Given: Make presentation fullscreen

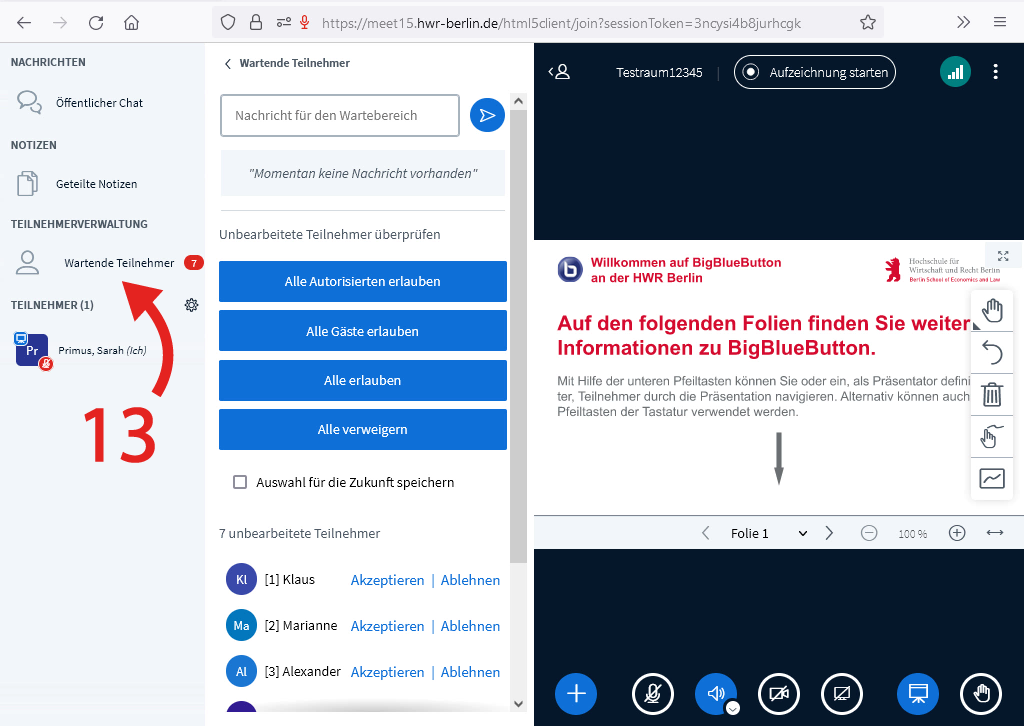Looking at the screenshot, I should [x=1003, y=256].
